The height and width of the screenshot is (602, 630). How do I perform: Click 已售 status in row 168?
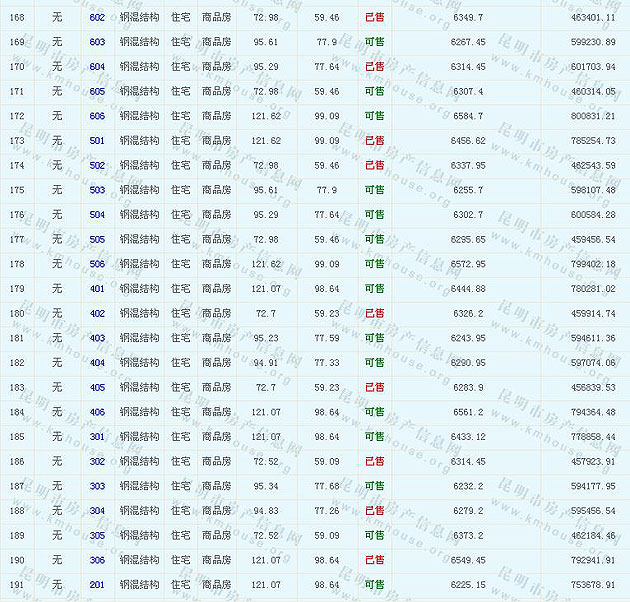(x=374, y=18)
